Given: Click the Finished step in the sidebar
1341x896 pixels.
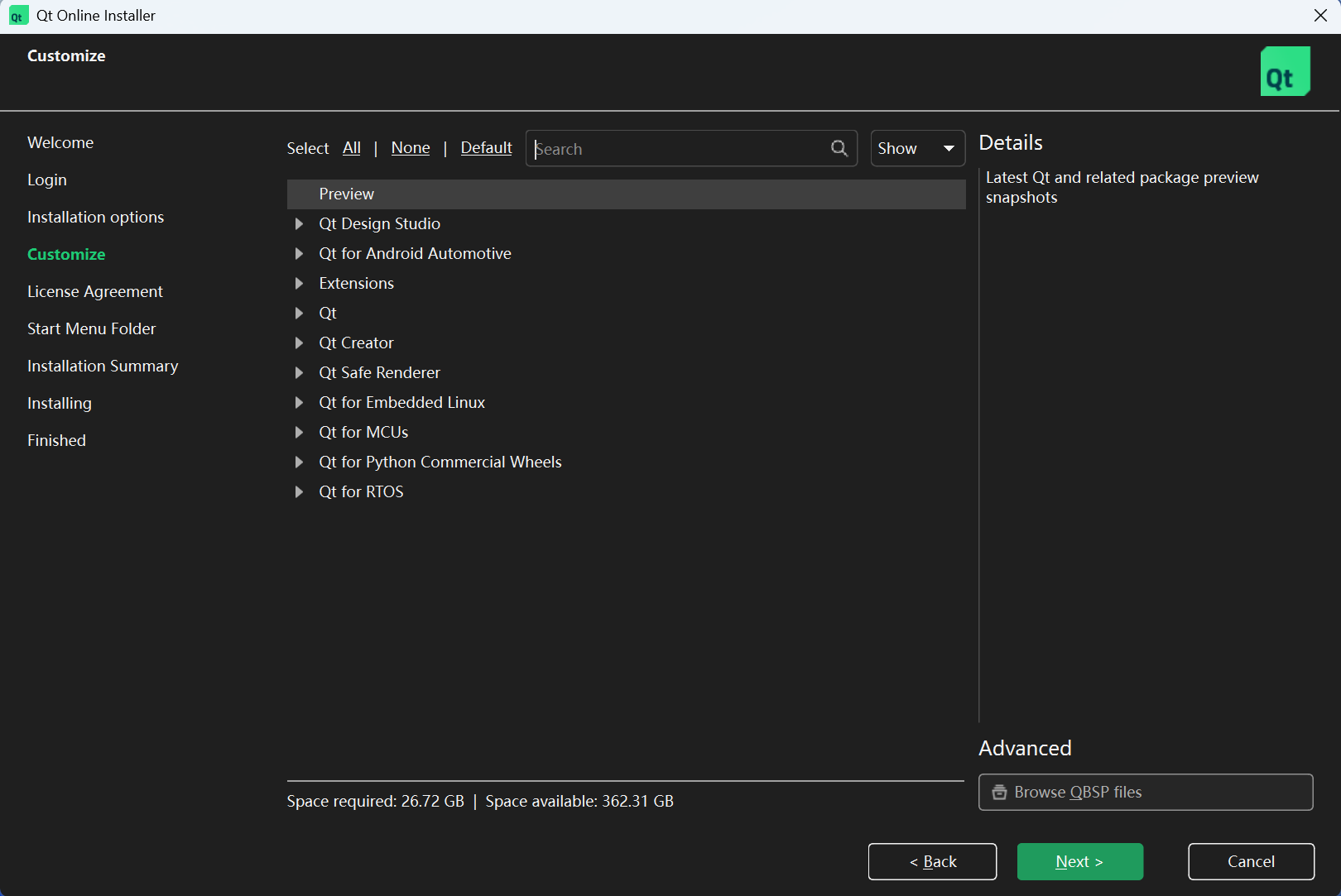Looking at the screenshot, I should [57, 440].
